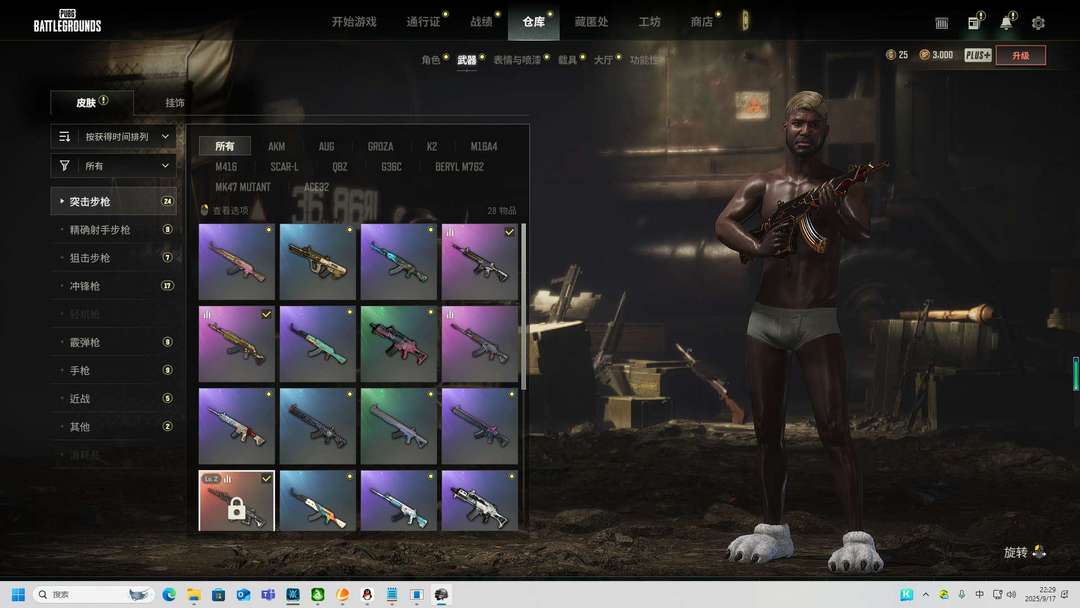1080x608 pixels.
Task: Open the sort dropdown 按获得时间排列
Action: [114, 136]
